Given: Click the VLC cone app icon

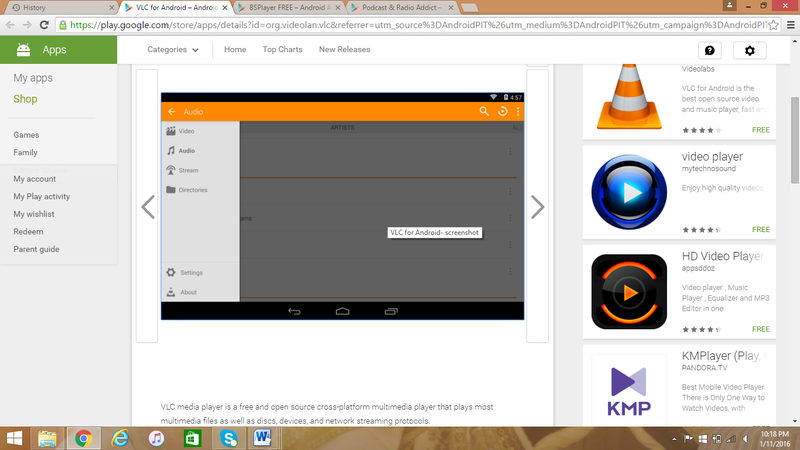Looking at the screenshot, I should point(629,97).
